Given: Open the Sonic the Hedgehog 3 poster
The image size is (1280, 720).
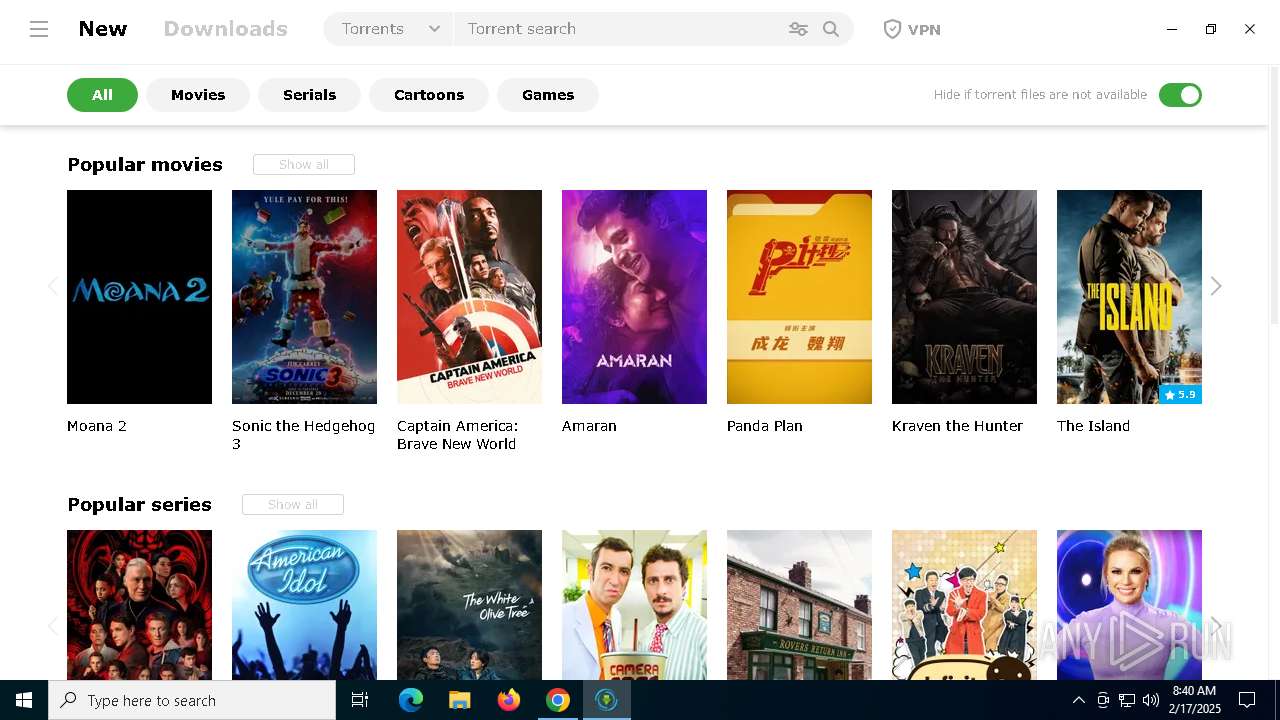Looking at the screenshot, I should [x=304, y=297].
